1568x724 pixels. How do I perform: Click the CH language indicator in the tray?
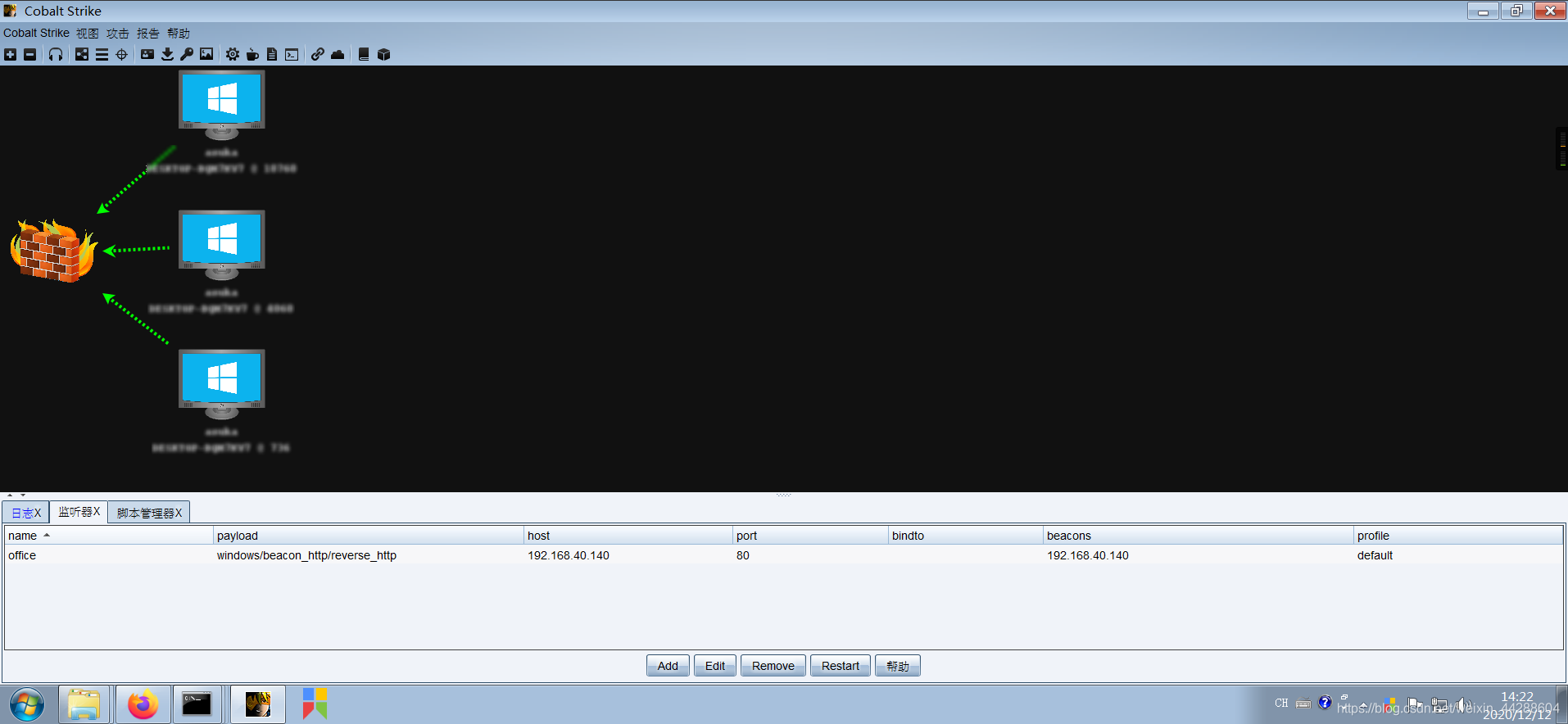[x=1281, y=704]
